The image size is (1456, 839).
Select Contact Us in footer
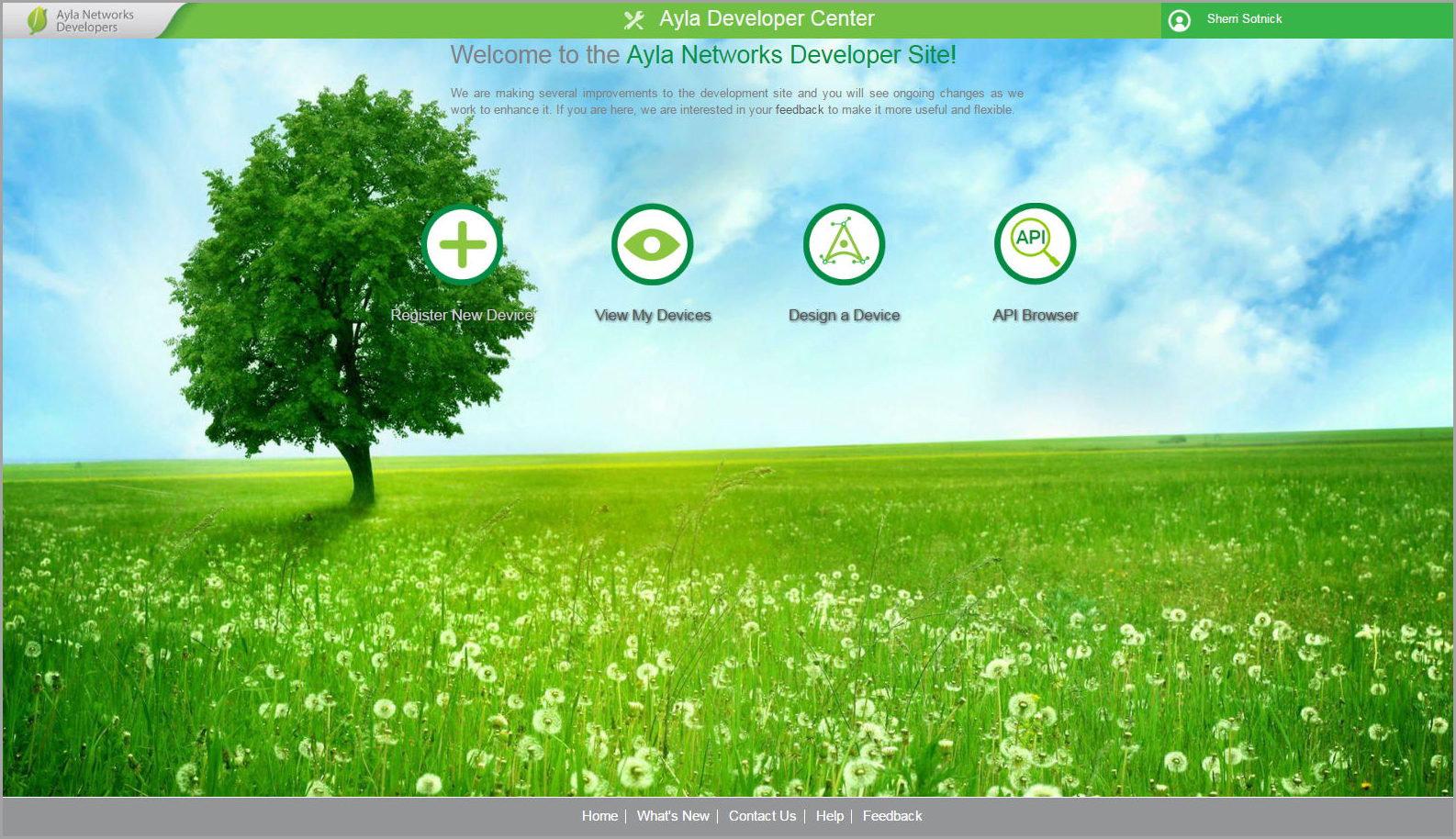(762, 816)
